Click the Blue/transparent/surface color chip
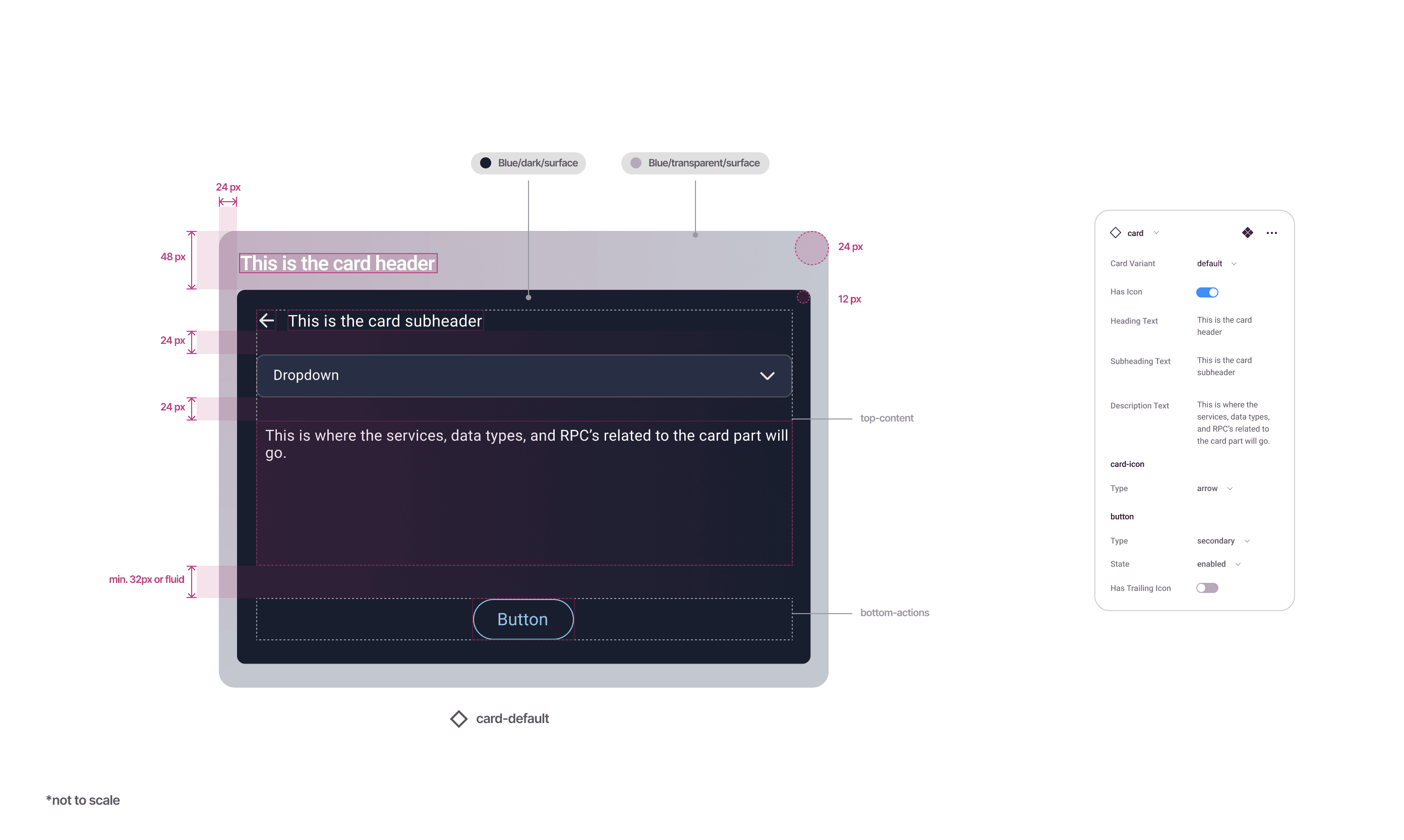 tap(694, 163)
